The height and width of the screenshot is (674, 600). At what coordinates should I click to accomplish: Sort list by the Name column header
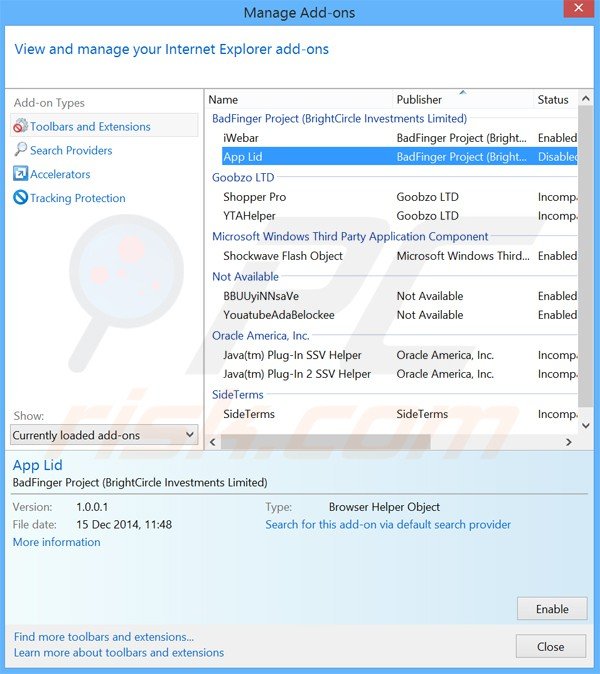point(299,100)
